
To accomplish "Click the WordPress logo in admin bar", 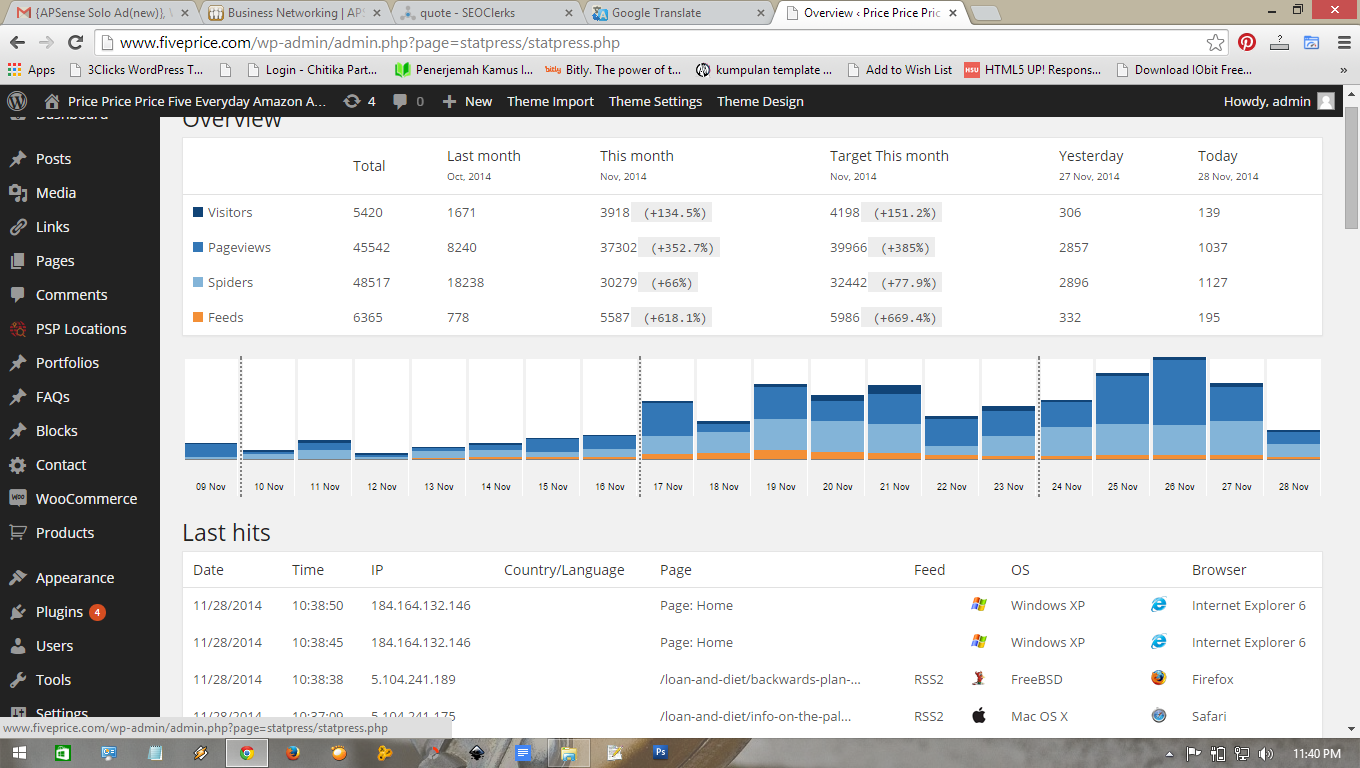I will (16, 101).
